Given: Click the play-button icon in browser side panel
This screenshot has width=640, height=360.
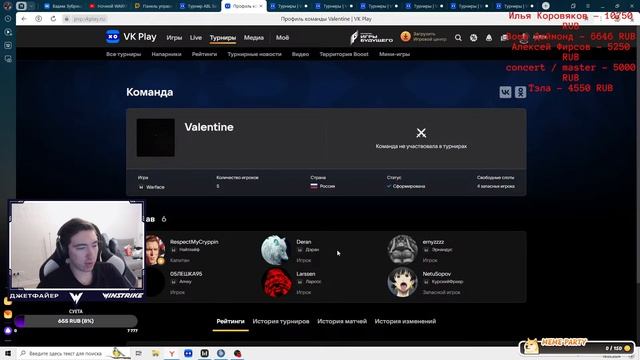Looking at the screenshot, I should coord(8,32).
